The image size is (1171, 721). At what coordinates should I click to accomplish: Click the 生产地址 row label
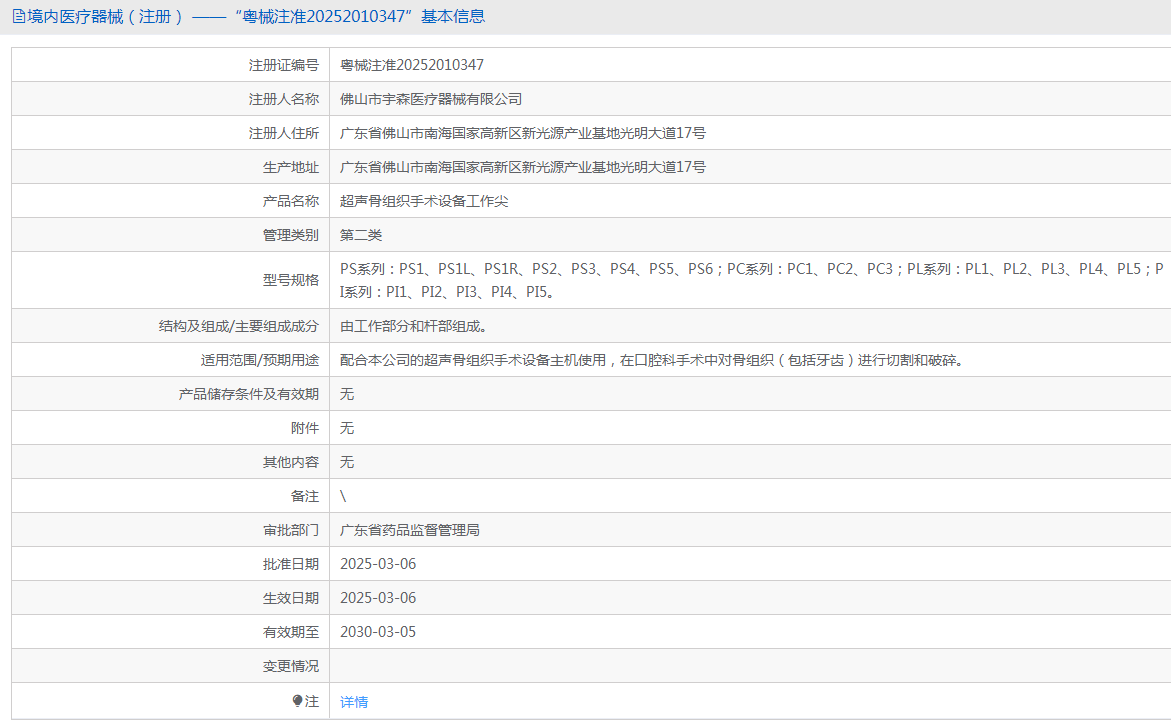(x=291, y=167)
